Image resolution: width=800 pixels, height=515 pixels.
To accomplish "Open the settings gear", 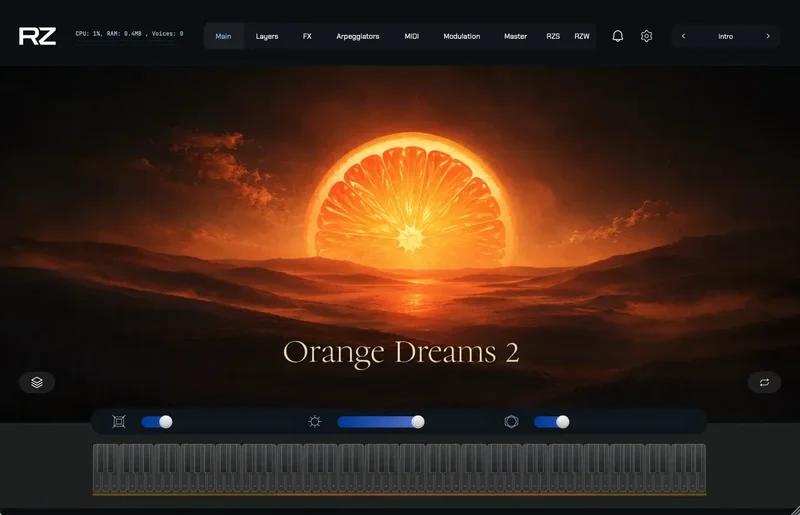I will tap(646, 36).
